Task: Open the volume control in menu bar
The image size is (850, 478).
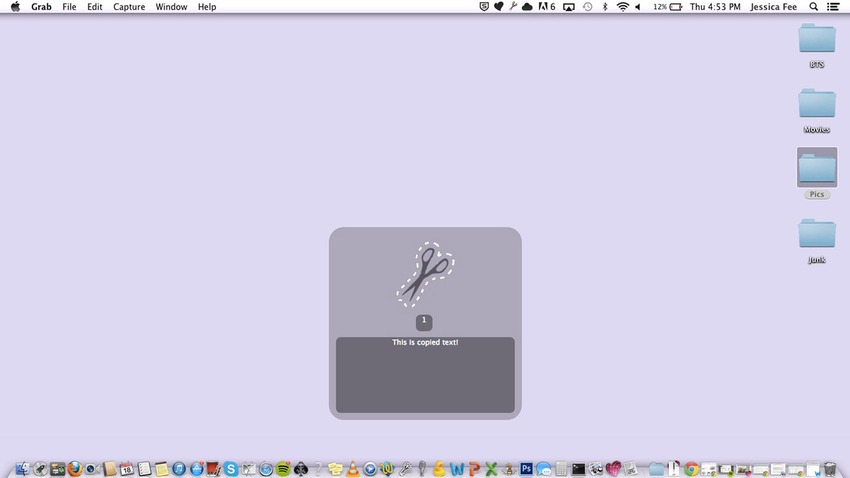Action: [x=638, y=7]
